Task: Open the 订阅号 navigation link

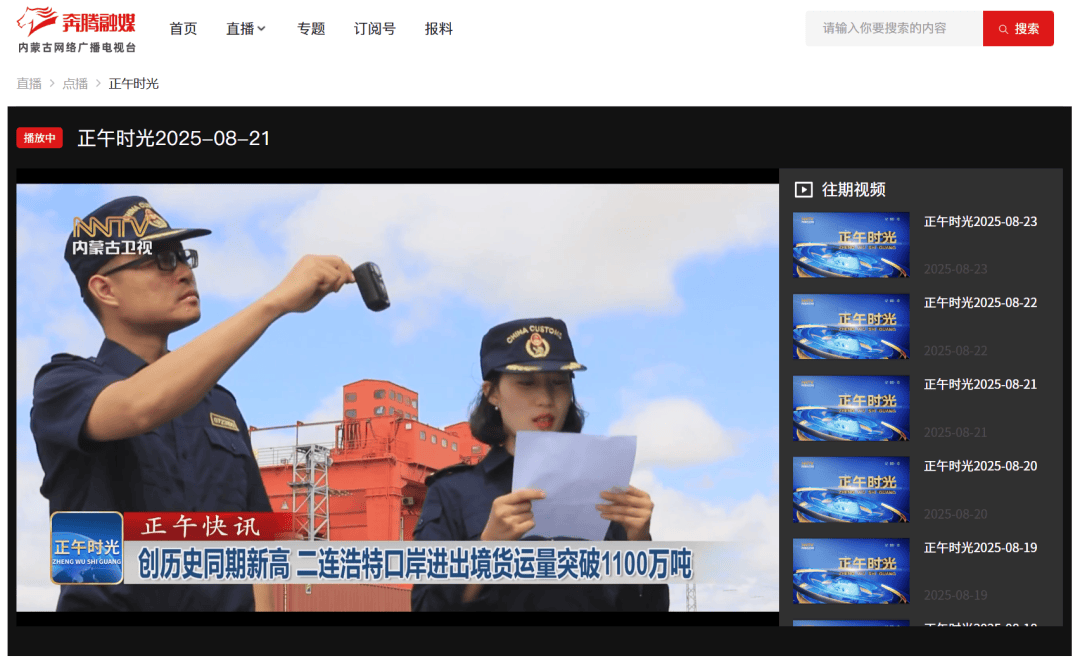Action: (x=375, y=29)
